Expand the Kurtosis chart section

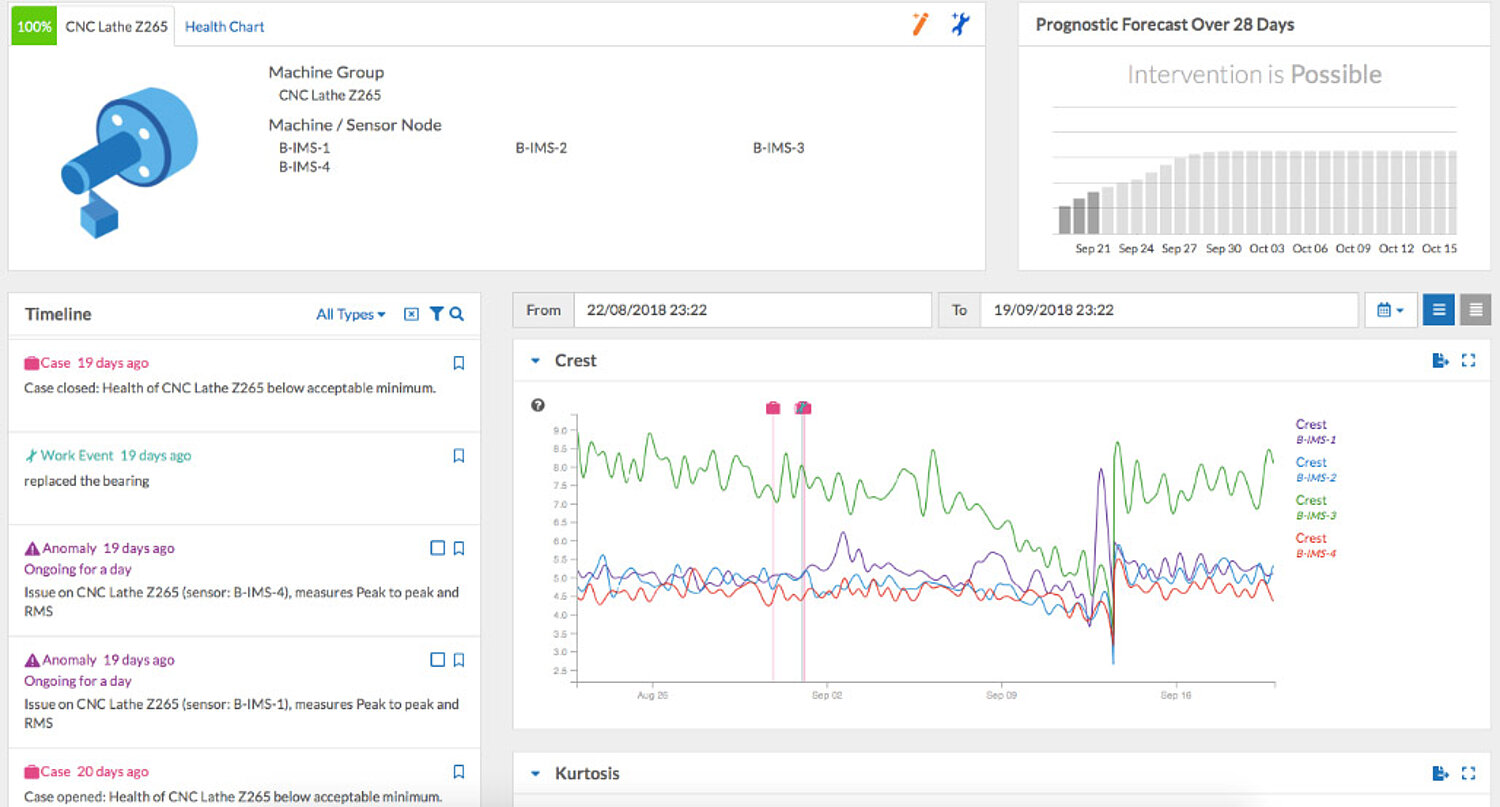coord(535,774)
